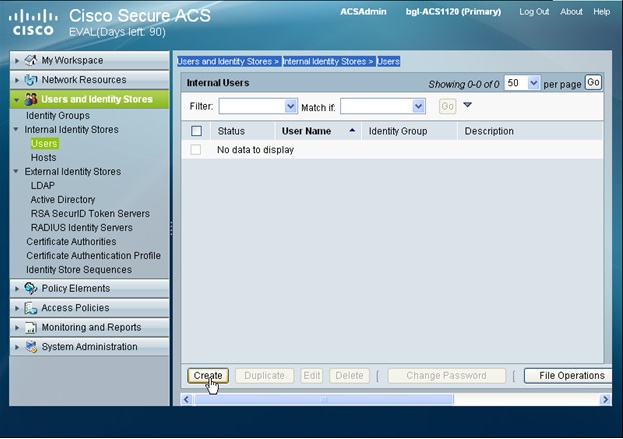
Task: Click the Cisco logo
Action: 33,23
